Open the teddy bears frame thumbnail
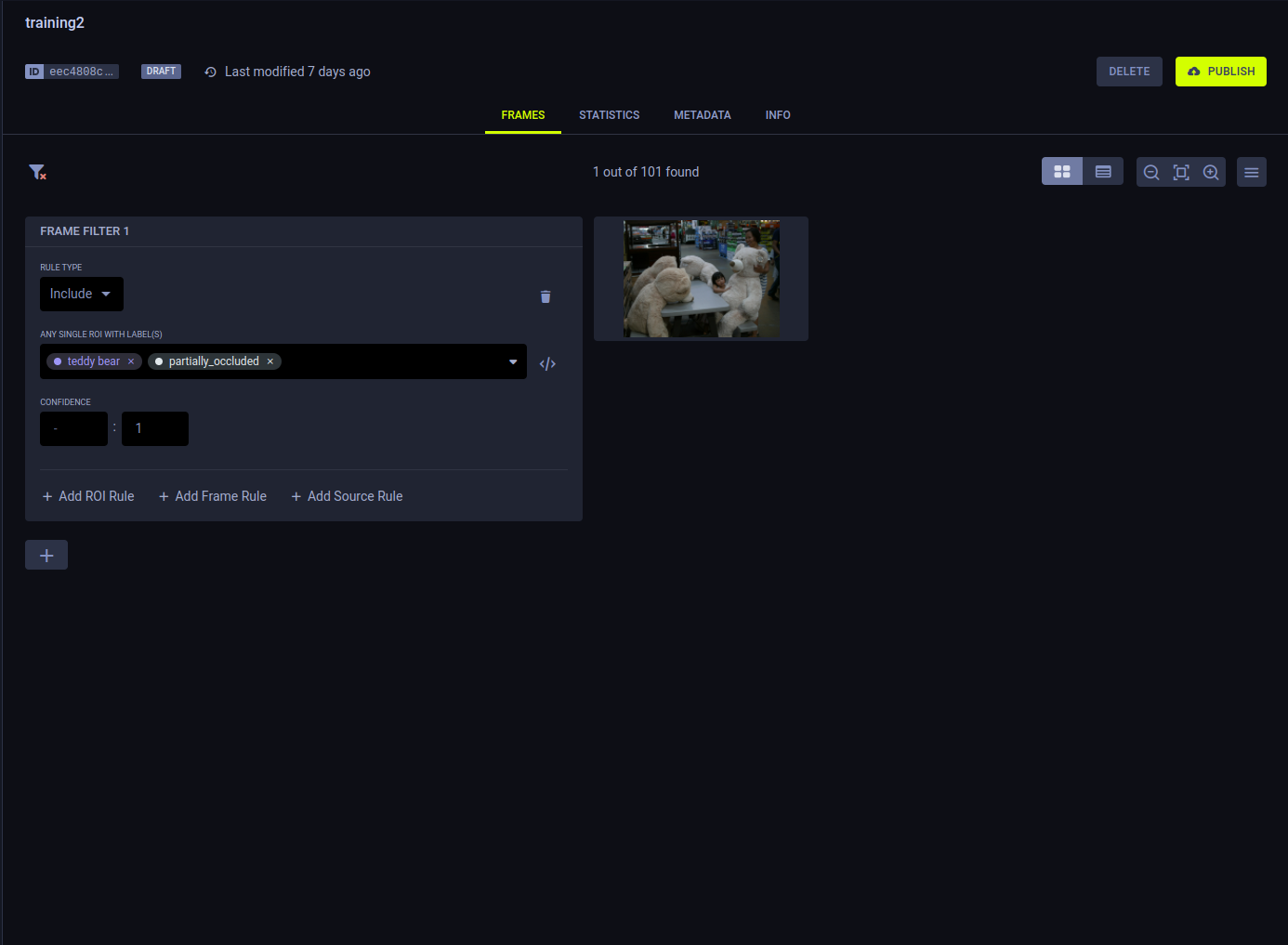Image resolution: width=1288 pixels, height=945 pixels. click(x=701, y=279)
